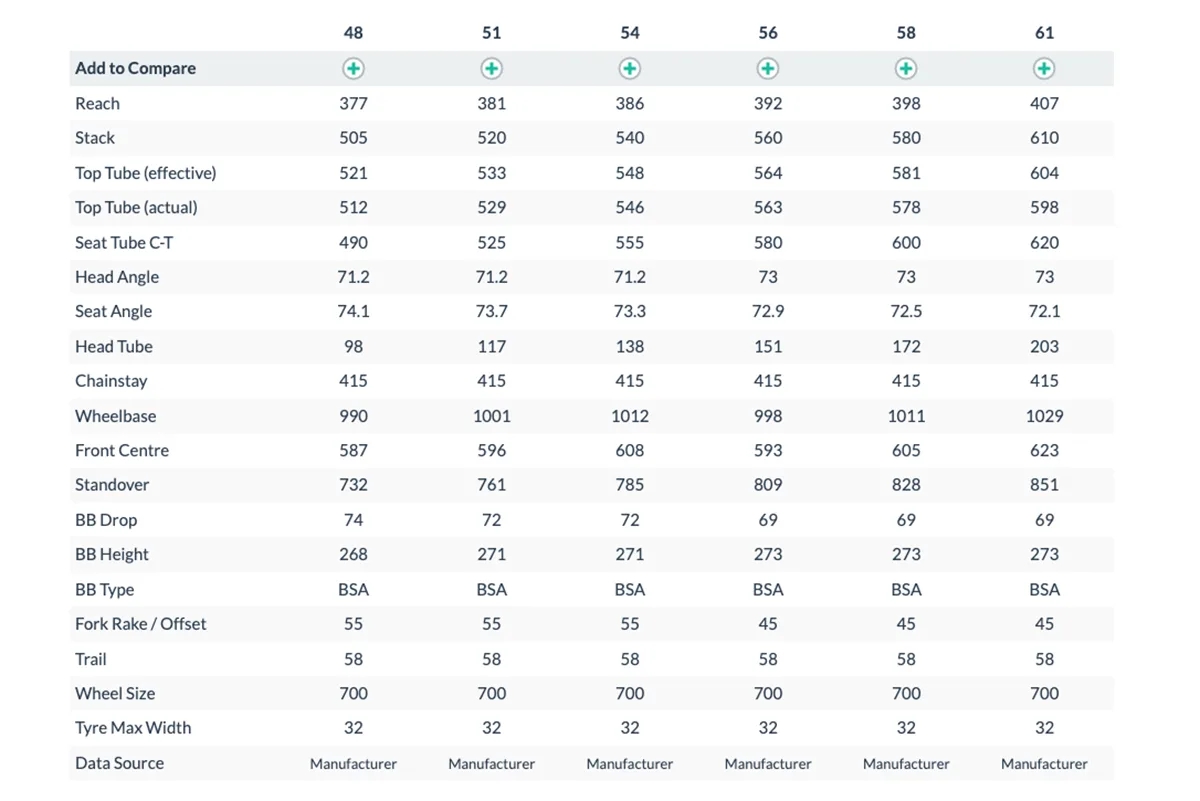This screenshot has height=801, width=1200.
Task: Click plus icon under size 54
Action: [630, 69]
